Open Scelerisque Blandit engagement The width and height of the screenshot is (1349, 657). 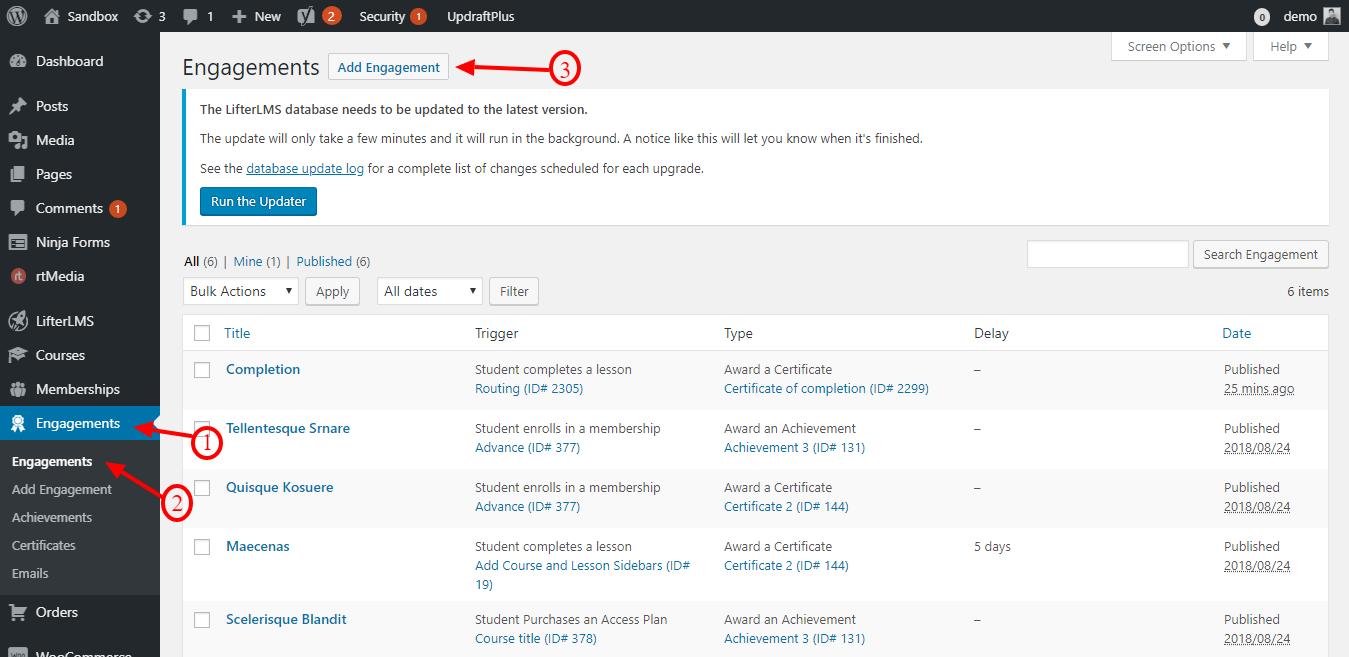(x=286, y=619)
